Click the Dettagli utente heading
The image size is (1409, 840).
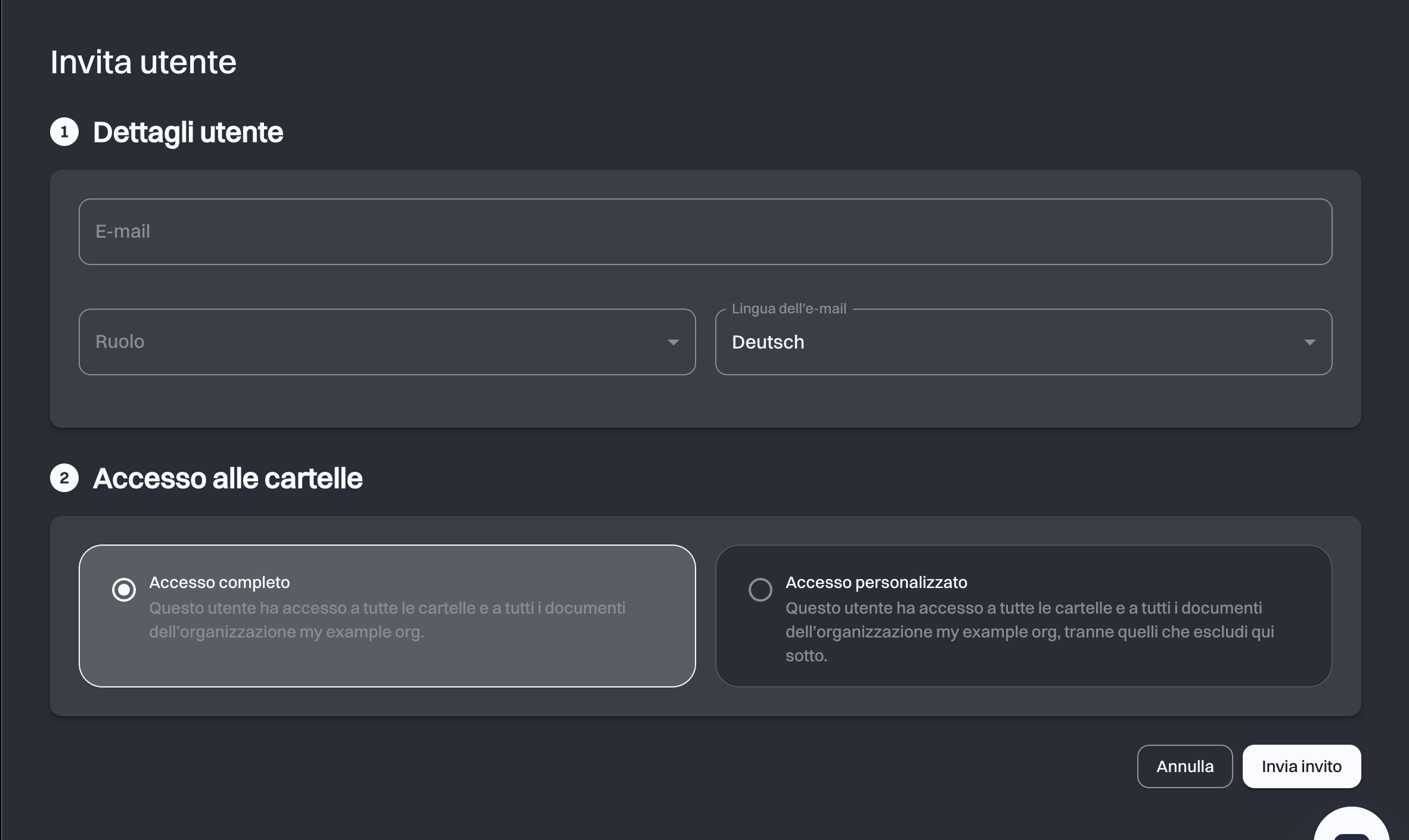tap(188, 132)
